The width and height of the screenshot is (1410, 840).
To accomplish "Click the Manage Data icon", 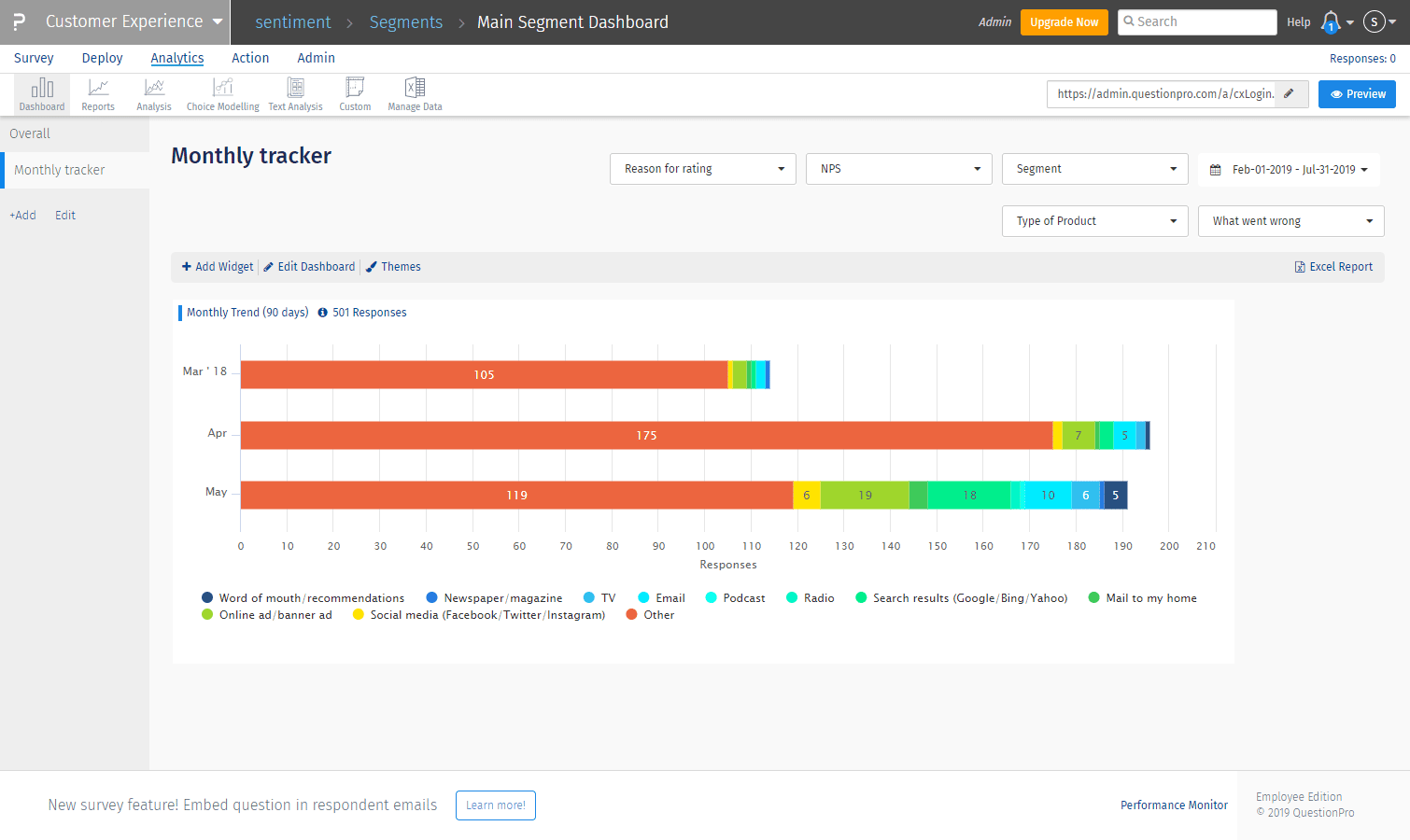I will tap(415, 94).
